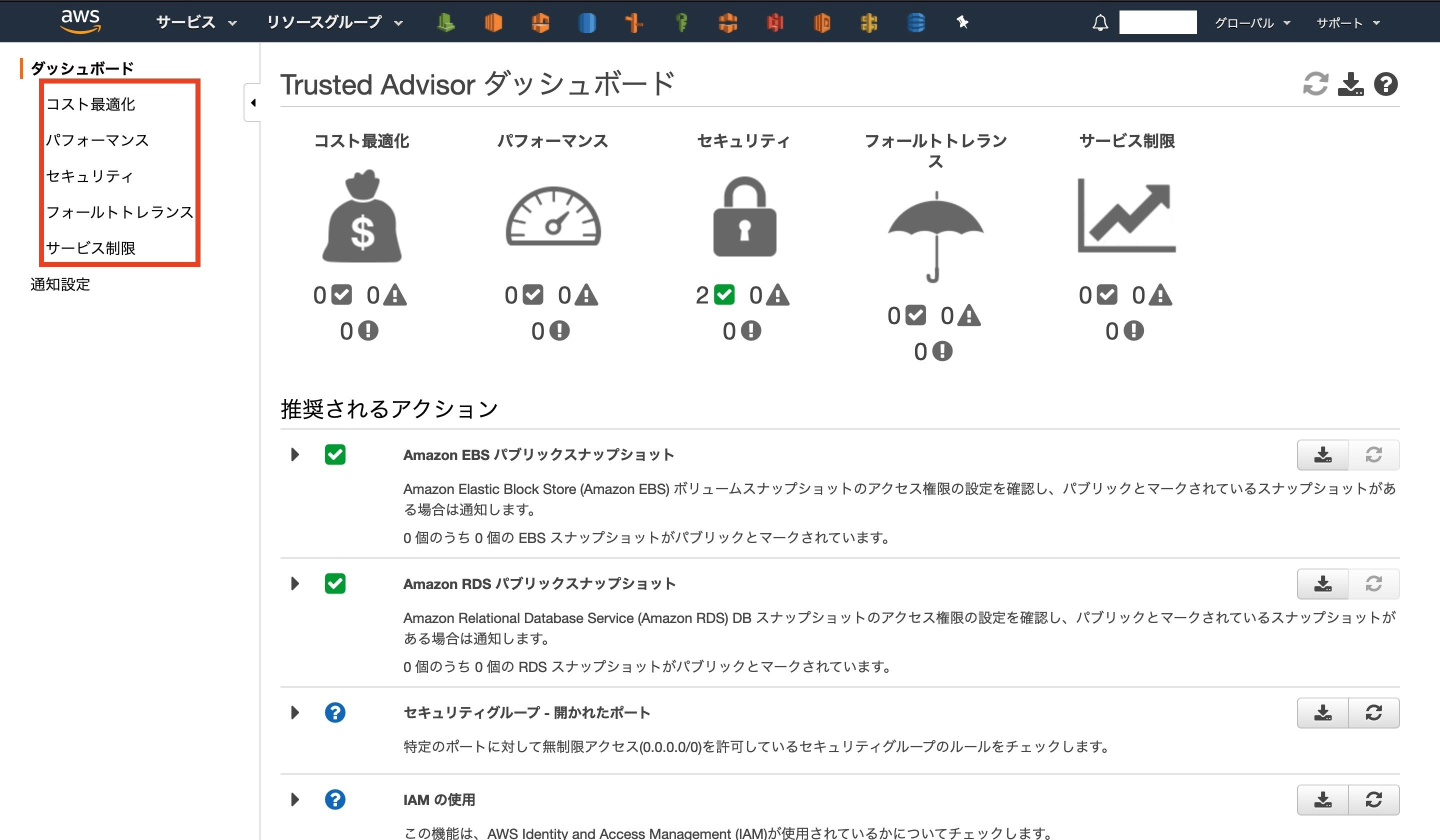Click the umbrella fault tolerance icon

point(935,236)
